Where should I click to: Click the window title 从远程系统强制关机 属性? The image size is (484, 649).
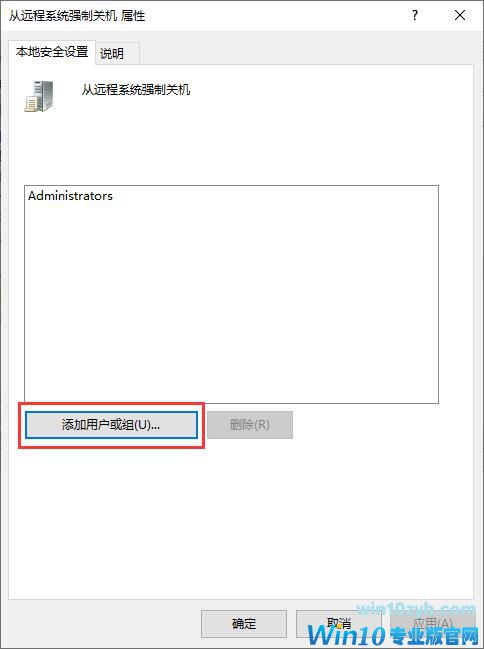[77, 16]
